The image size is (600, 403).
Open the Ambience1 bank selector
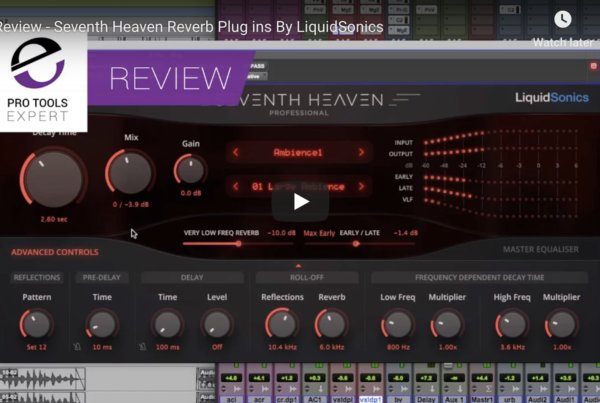tap(298, 153)
